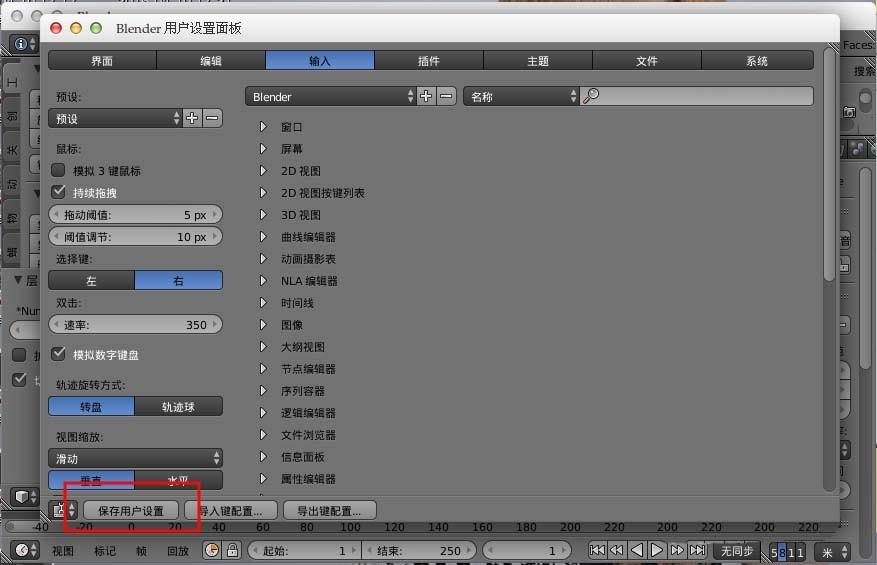This screenshot has height=565, width=877.
Task: Expand the 屏幕 keymap section
Action: click(x=263, y=149)
